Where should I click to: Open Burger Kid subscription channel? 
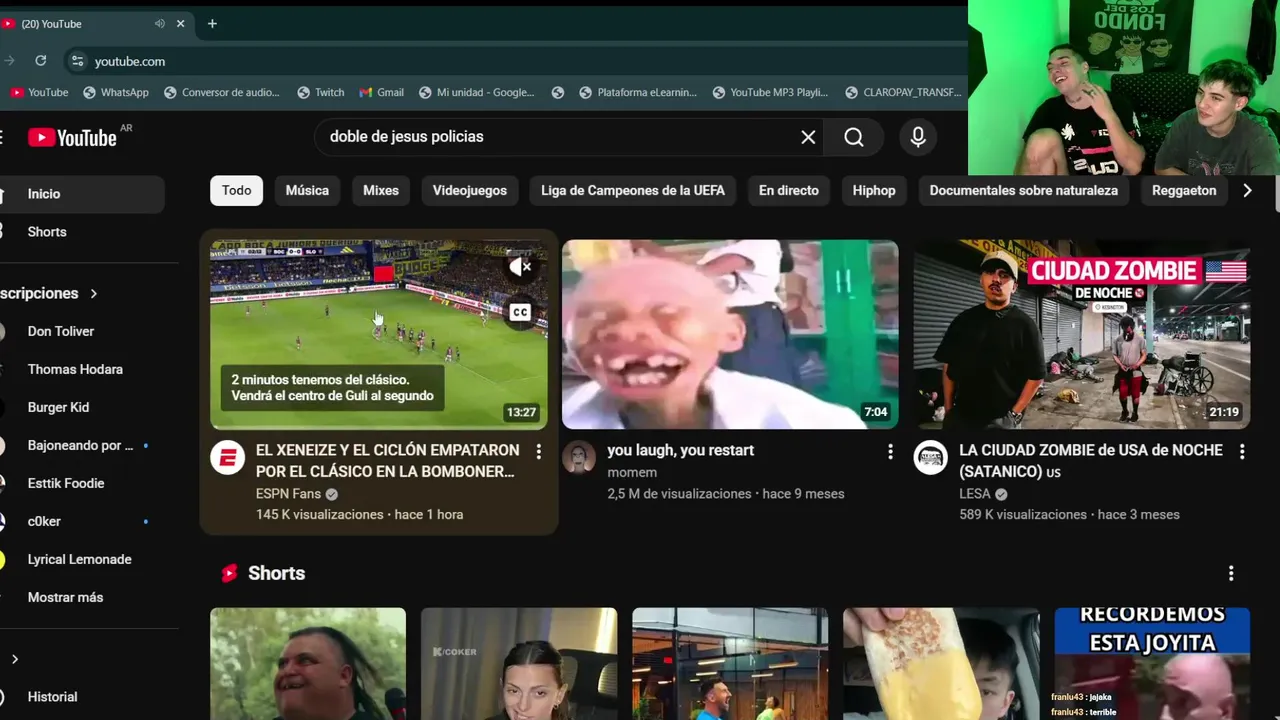pos(82,407)
